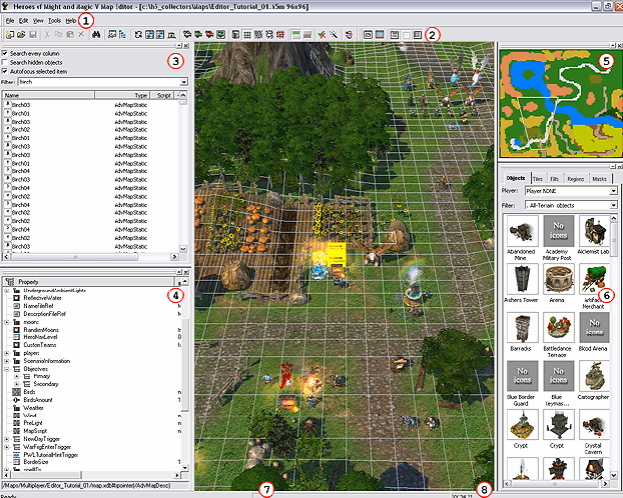Viewport: 623px width, 498px height.
Task: Click the New map toolbar icon
Action: (10, 35)
